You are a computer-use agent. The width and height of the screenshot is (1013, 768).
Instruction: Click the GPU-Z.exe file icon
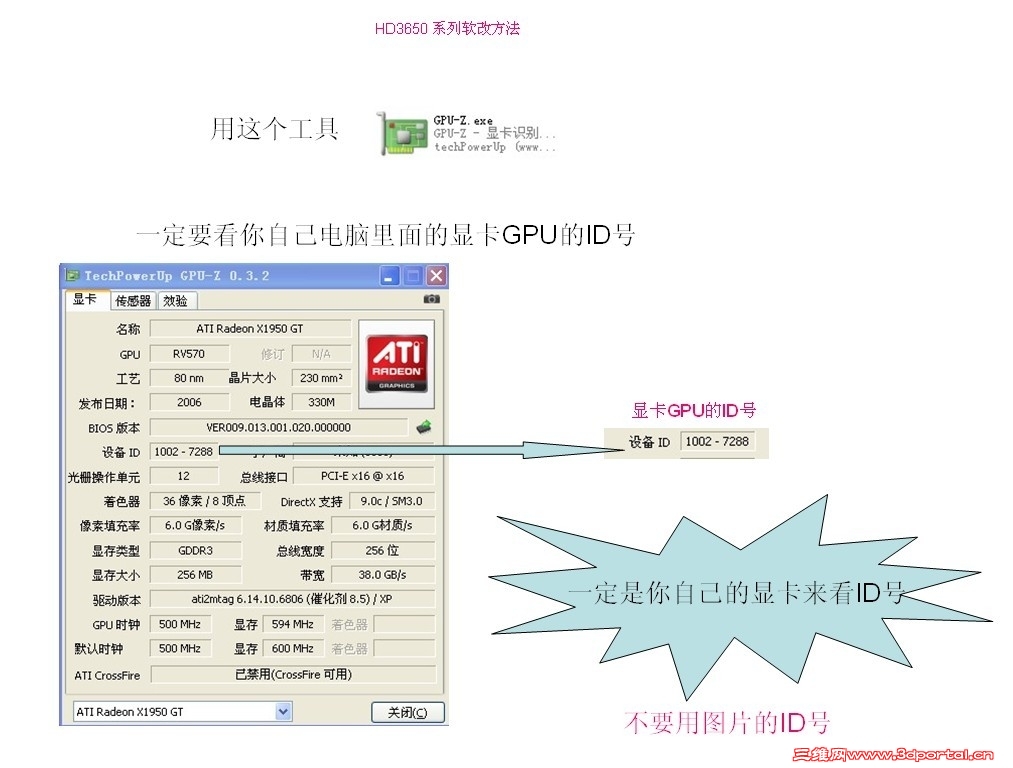coord(402,134)
